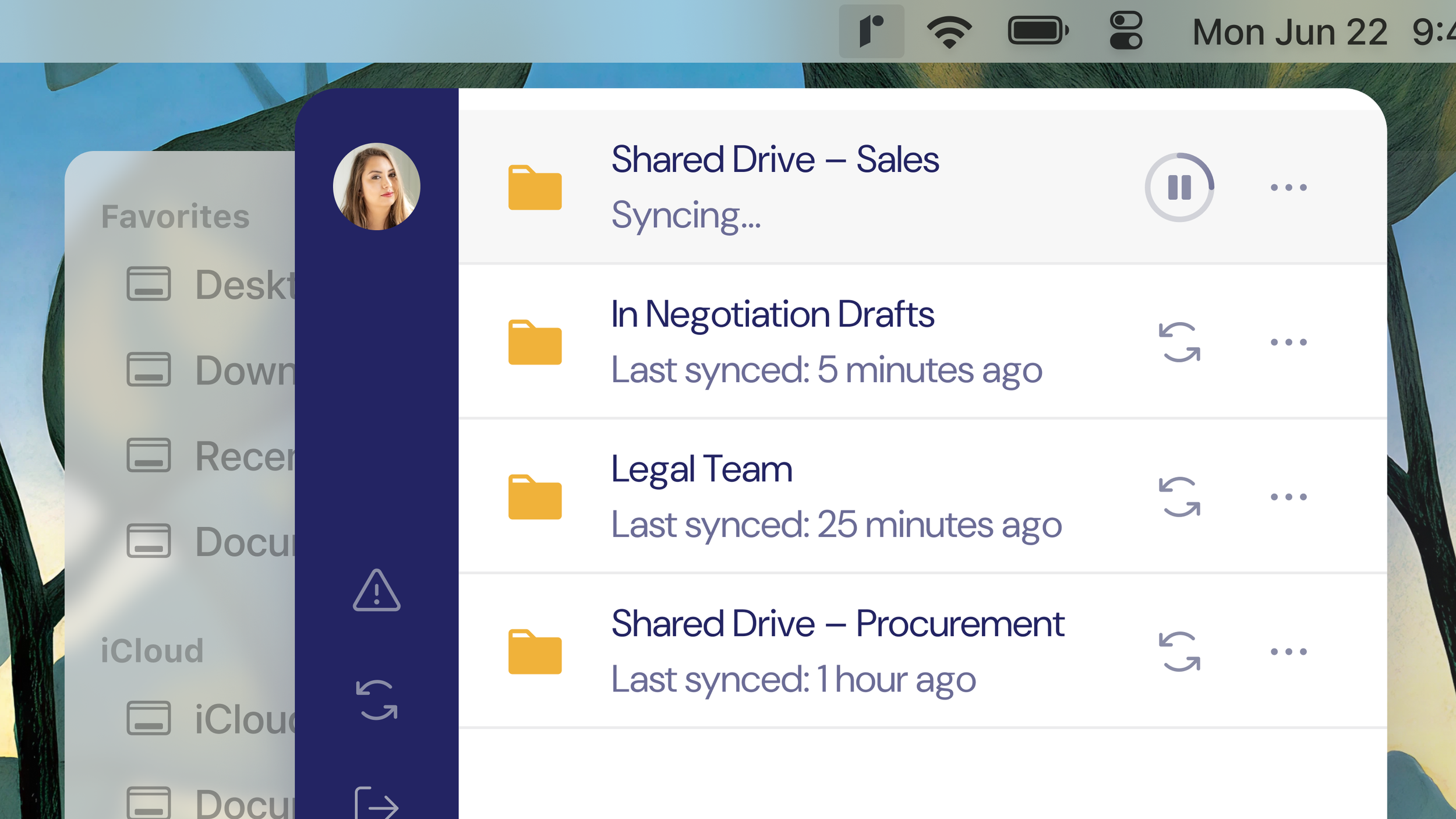
Task: Open more options for In Negotiation Drafts
Action: [1288, 342]
